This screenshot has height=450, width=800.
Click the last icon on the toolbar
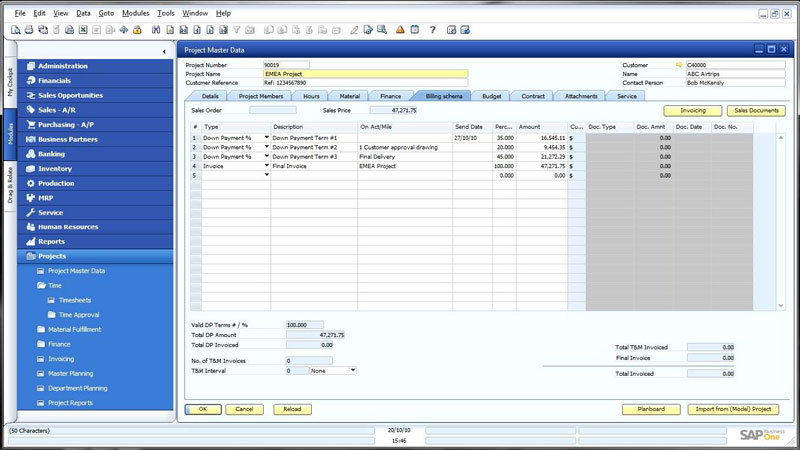coord(465,30)
